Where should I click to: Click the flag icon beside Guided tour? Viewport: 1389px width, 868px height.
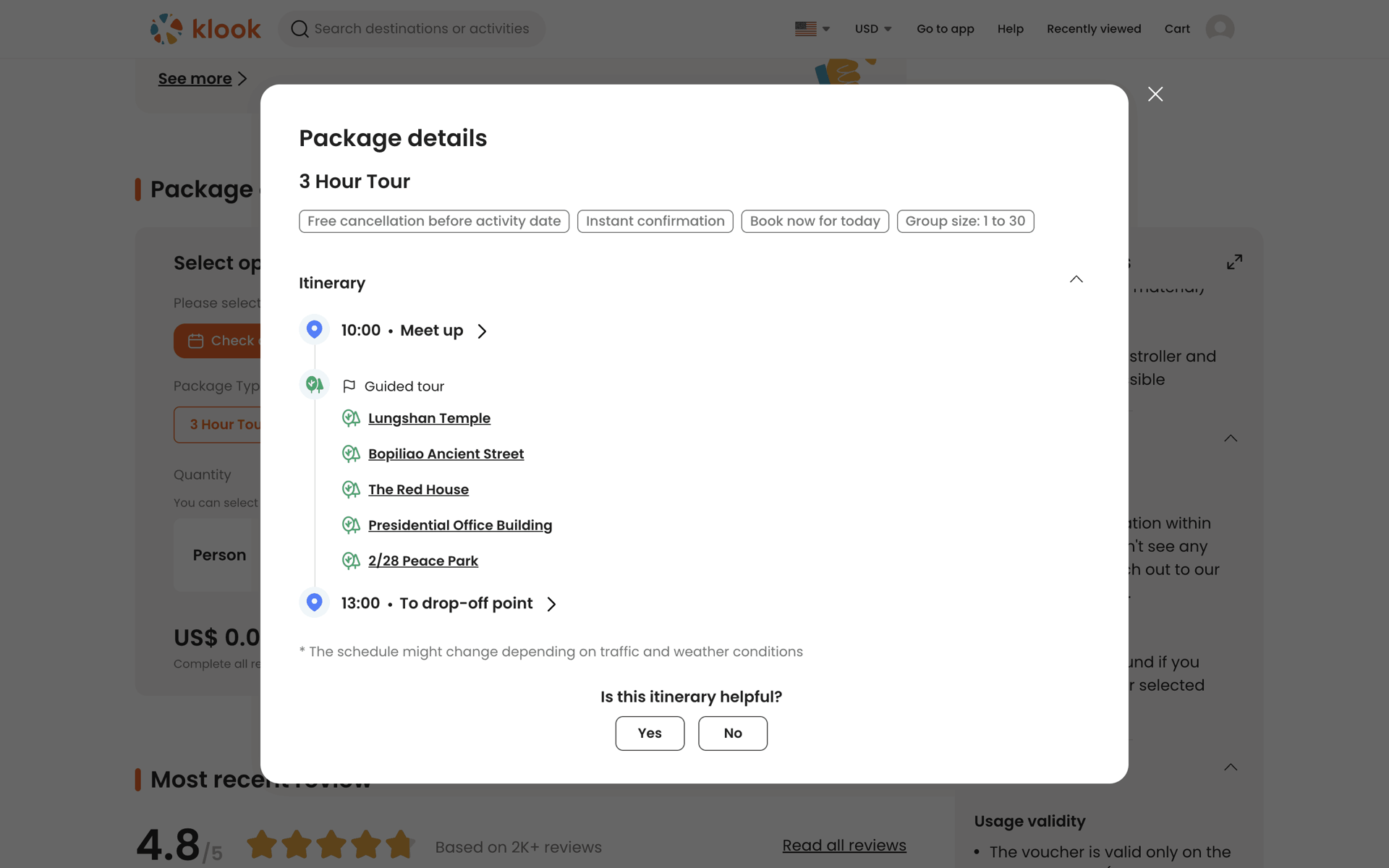[x=349, y=386]
